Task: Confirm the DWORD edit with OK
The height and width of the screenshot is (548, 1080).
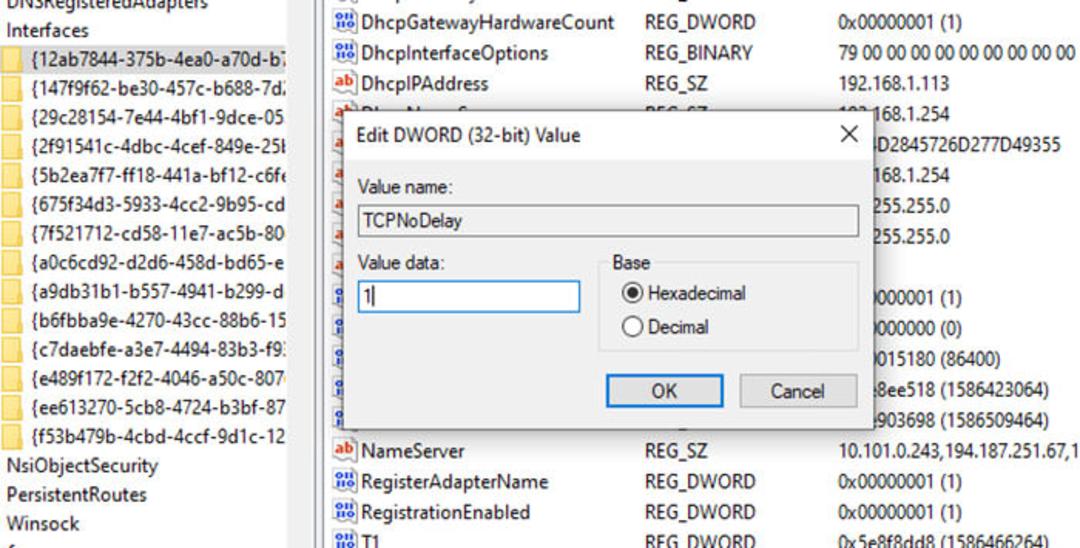Action: [665, 391]
